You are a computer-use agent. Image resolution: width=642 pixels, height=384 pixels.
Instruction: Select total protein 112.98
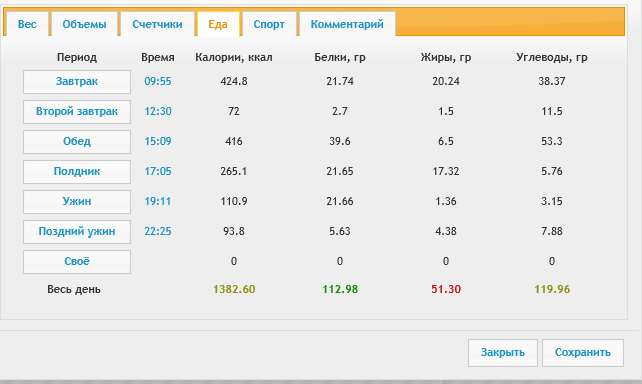(340, 289)
